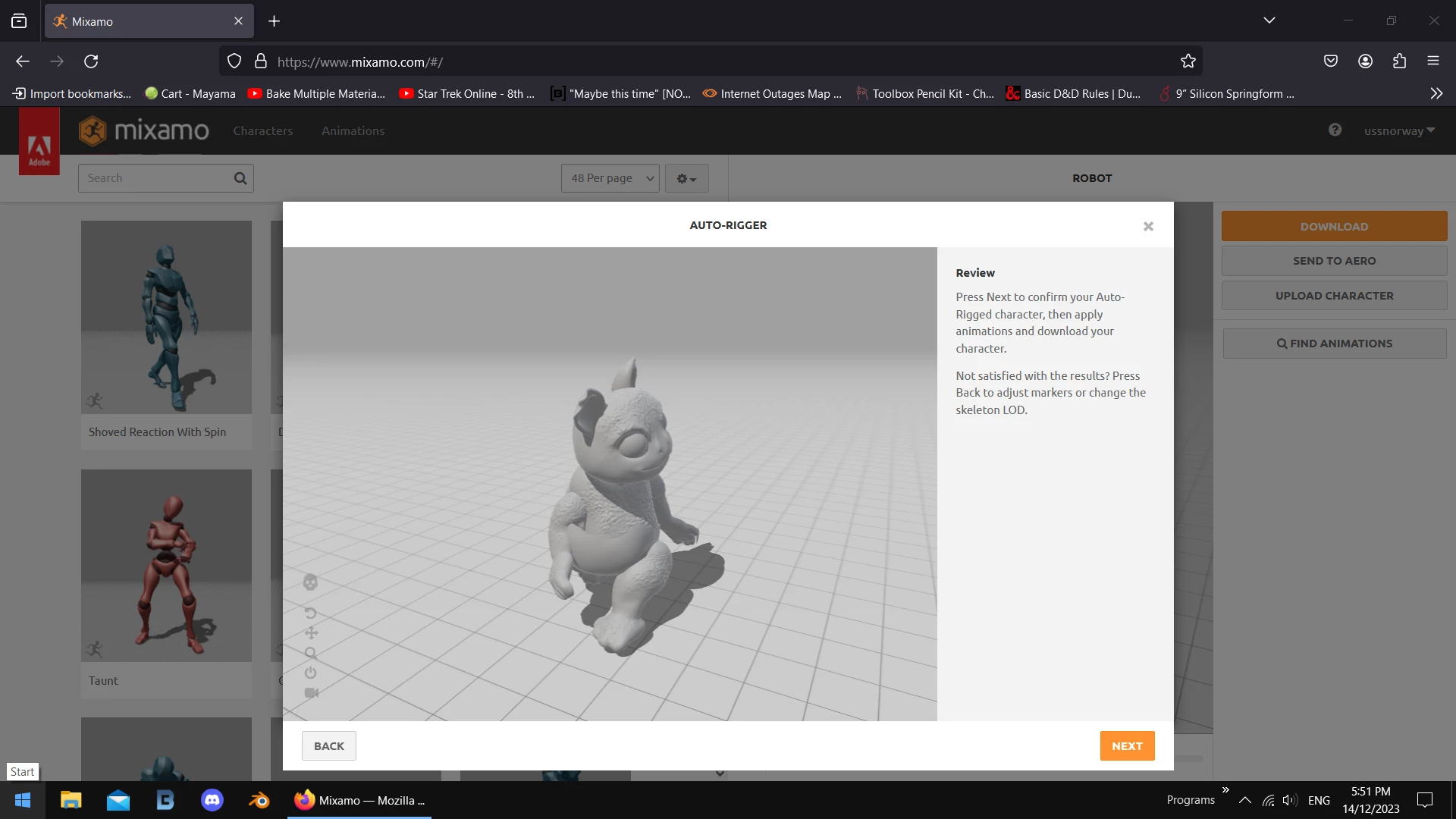Click the search magnifier icon
Image resolution: width=1456 pixels, height=819 pixels.
pyautogui.click(x=240, y=178)
